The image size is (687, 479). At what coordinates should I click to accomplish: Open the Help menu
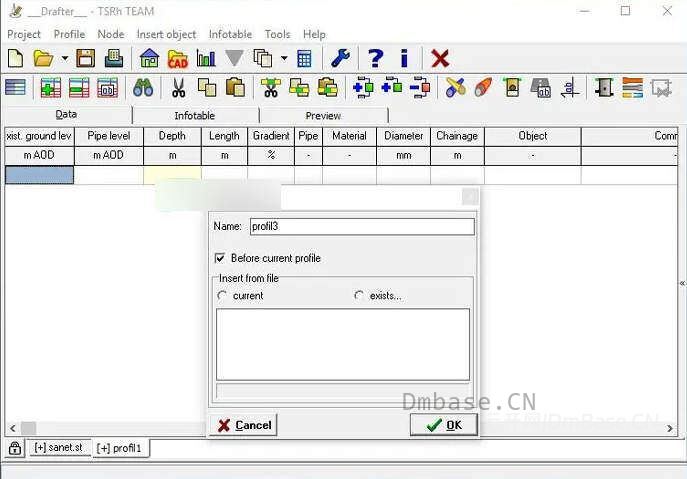click(x=314, y=34)
